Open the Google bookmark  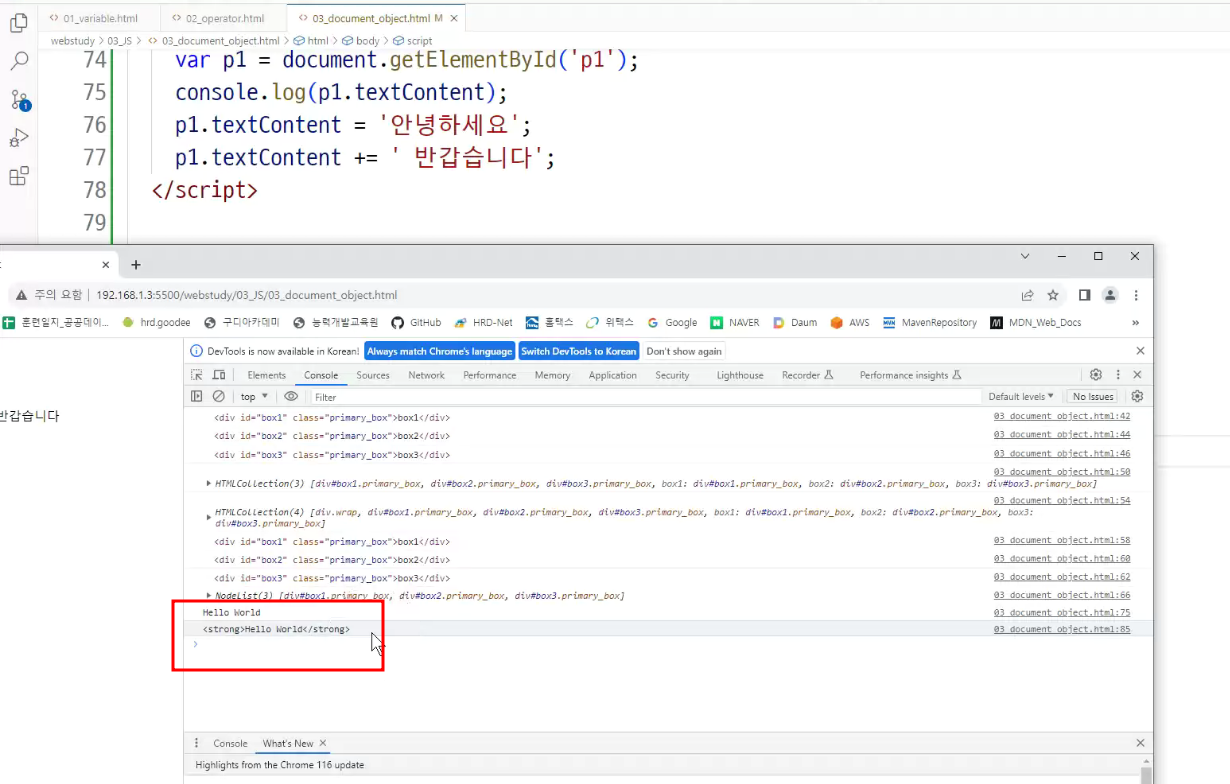(672, 323)
